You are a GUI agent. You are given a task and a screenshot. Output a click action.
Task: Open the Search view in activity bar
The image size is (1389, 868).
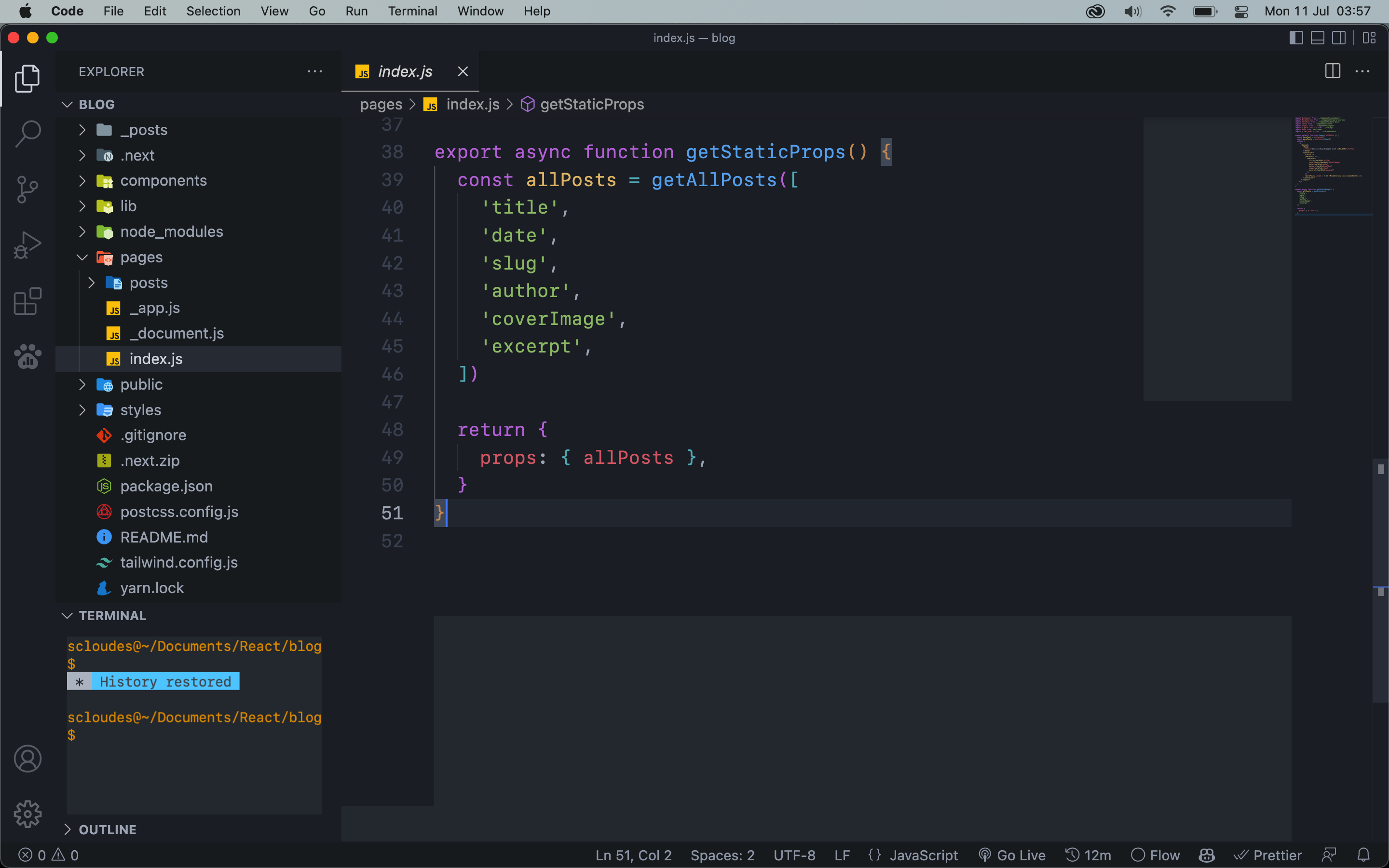point(27,133)
